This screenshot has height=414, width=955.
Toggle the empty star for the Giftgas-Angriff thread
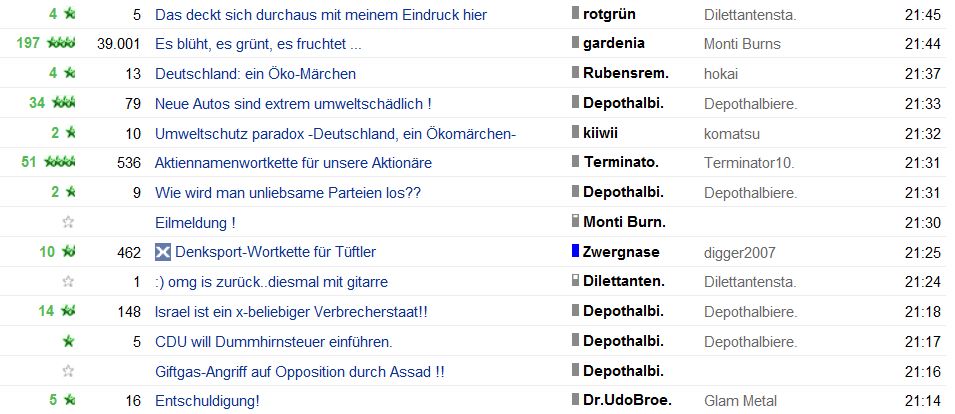[x=68, y=371]
